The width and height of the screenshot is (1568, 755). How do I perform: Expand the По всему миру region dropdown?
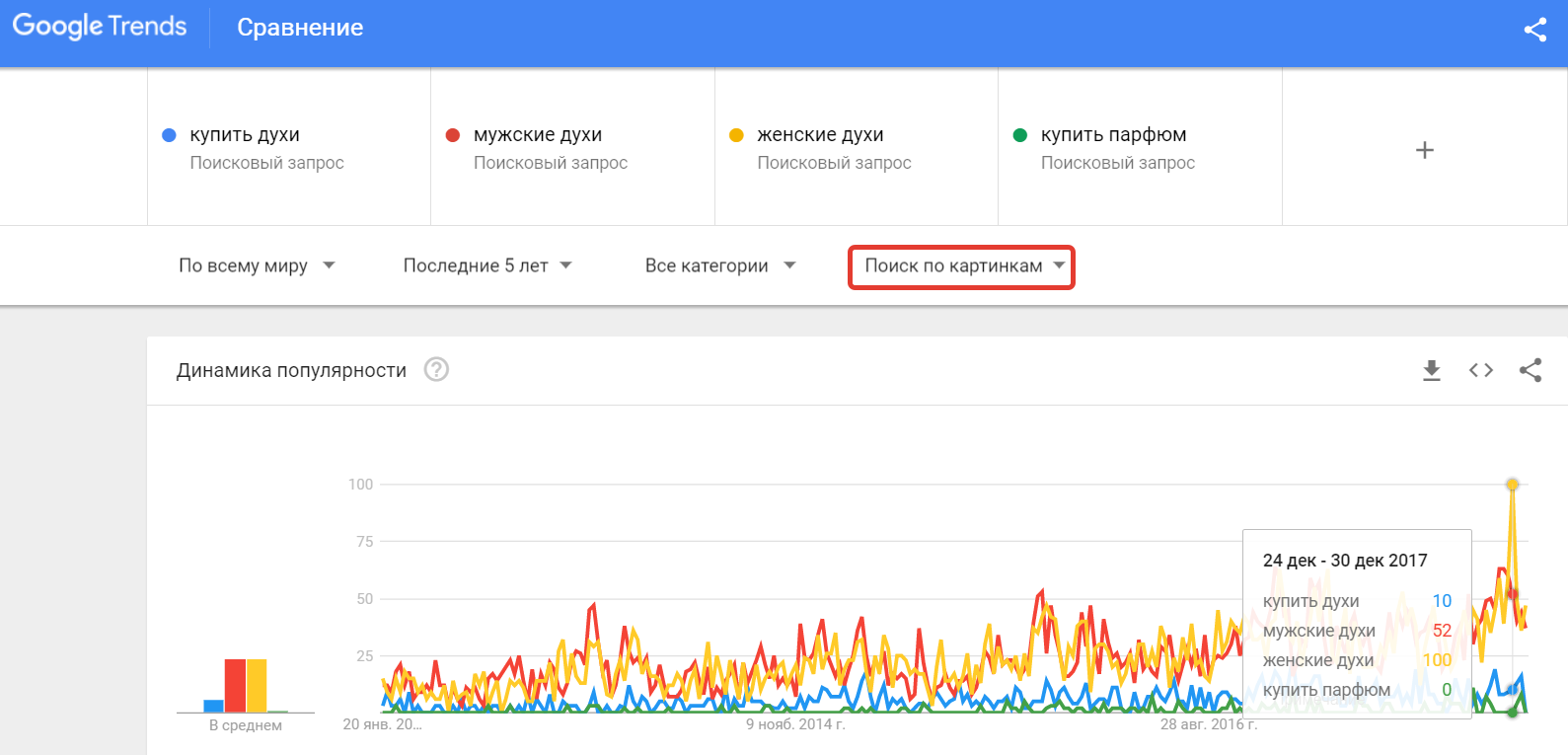257,265
